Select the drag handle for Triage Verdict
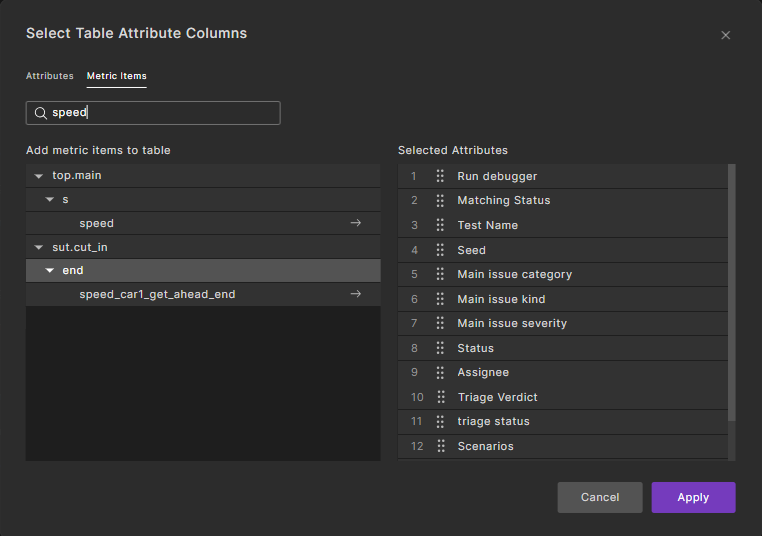Screen dimensions: 762x536 (440, 397)
